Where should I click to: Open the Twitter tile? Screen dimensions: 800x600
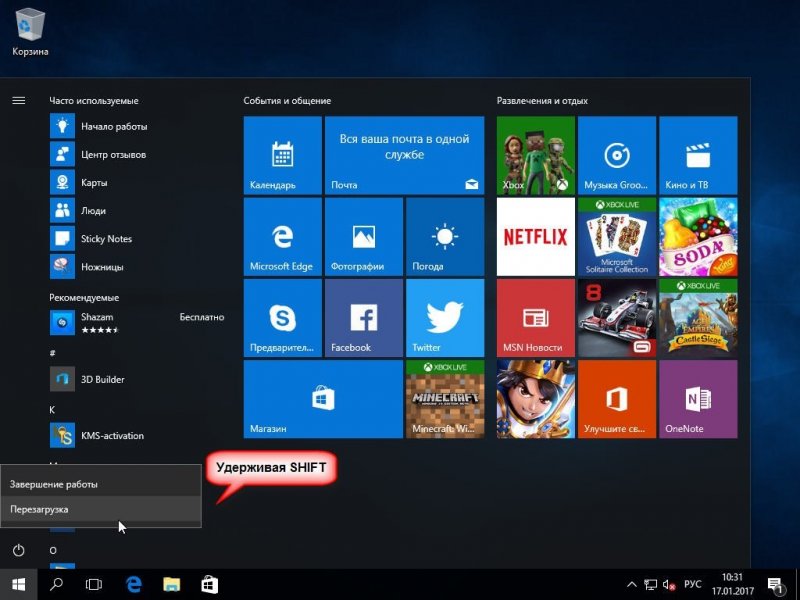445,318
